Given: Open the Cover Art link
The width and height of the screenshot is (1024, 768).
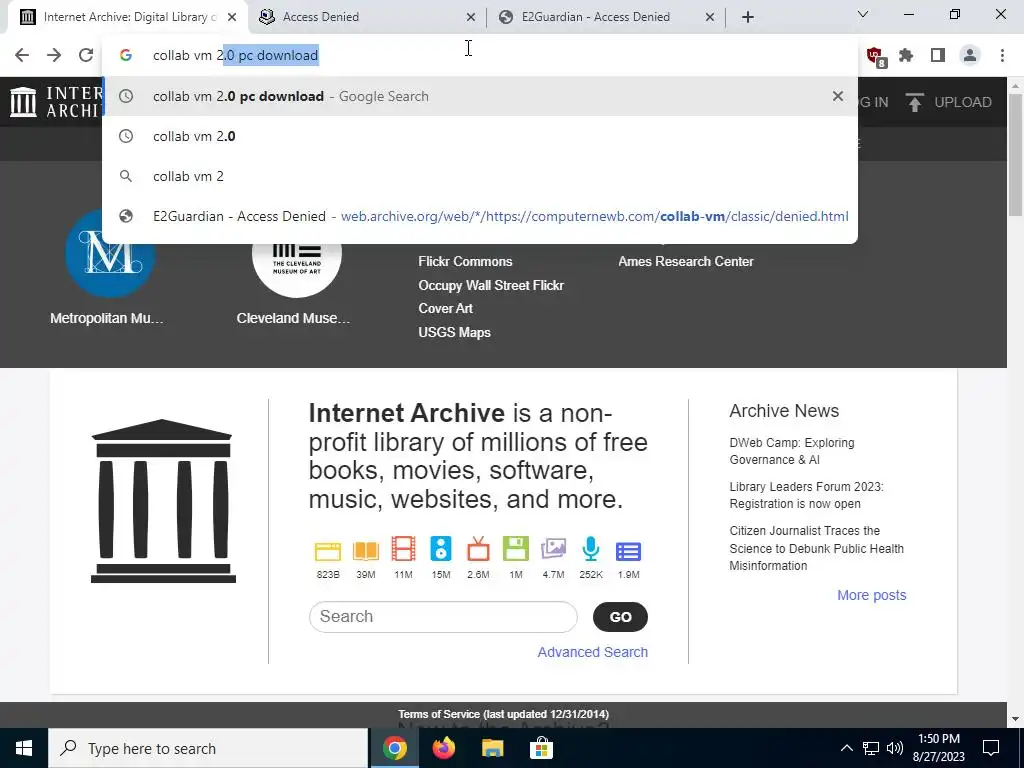Looking at the screenshot, I should click(445, 308).
